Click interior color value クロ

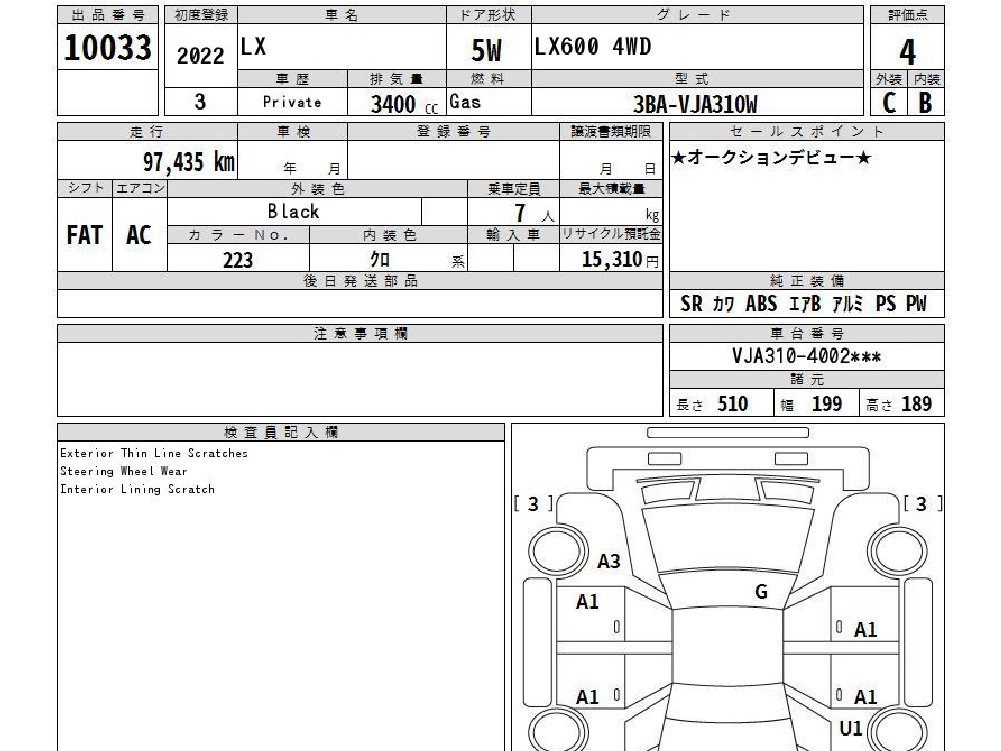point(380,259)
